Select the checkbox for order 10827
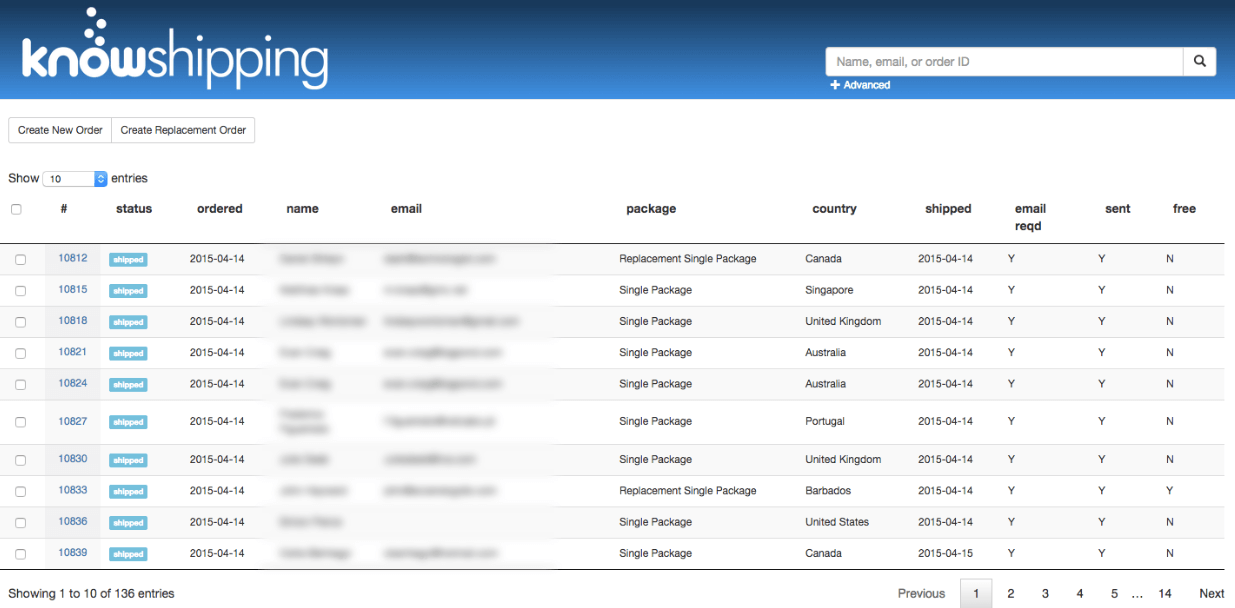Screen dimensions: 1235x608 click(x=20, y=422)
